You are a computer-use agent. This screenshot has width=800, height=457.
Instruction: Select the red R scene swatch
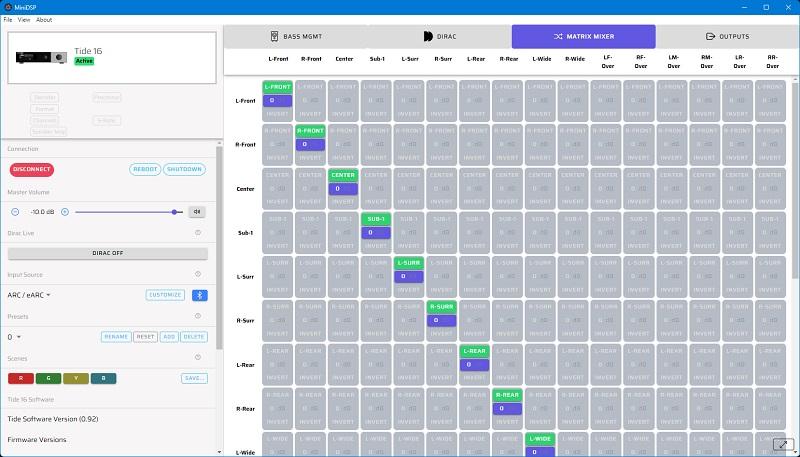click(20, 378)
